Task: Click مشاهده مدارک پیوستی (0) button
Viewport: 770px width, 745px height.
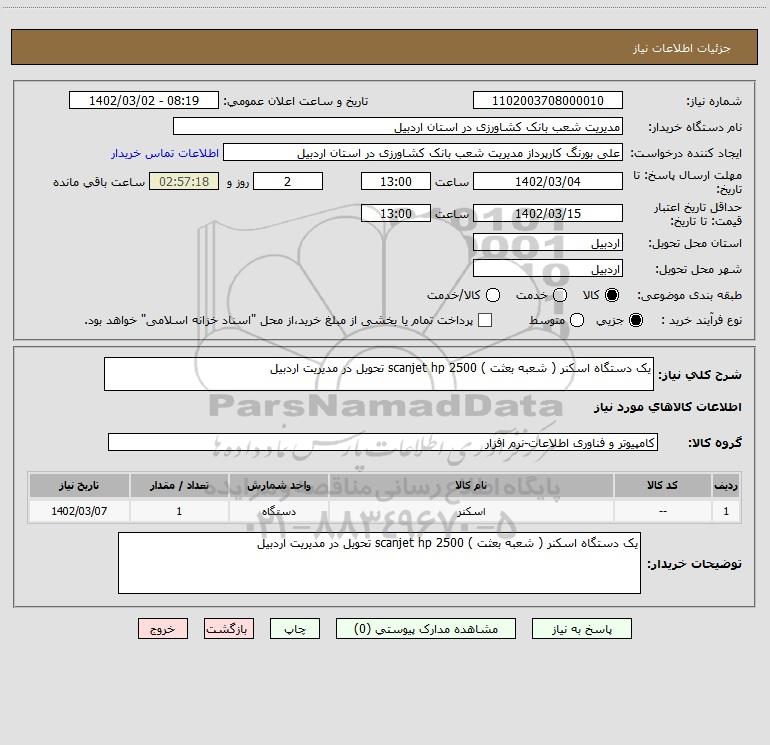Action: (x=426, y=629)
